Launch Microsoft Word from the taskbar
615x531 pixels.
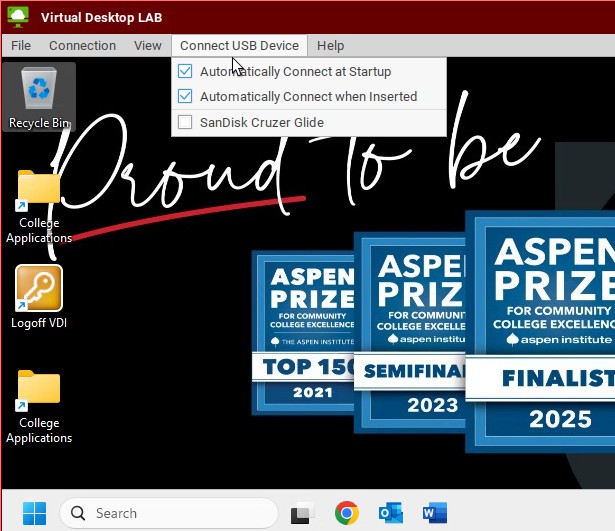tap(435, 513)
